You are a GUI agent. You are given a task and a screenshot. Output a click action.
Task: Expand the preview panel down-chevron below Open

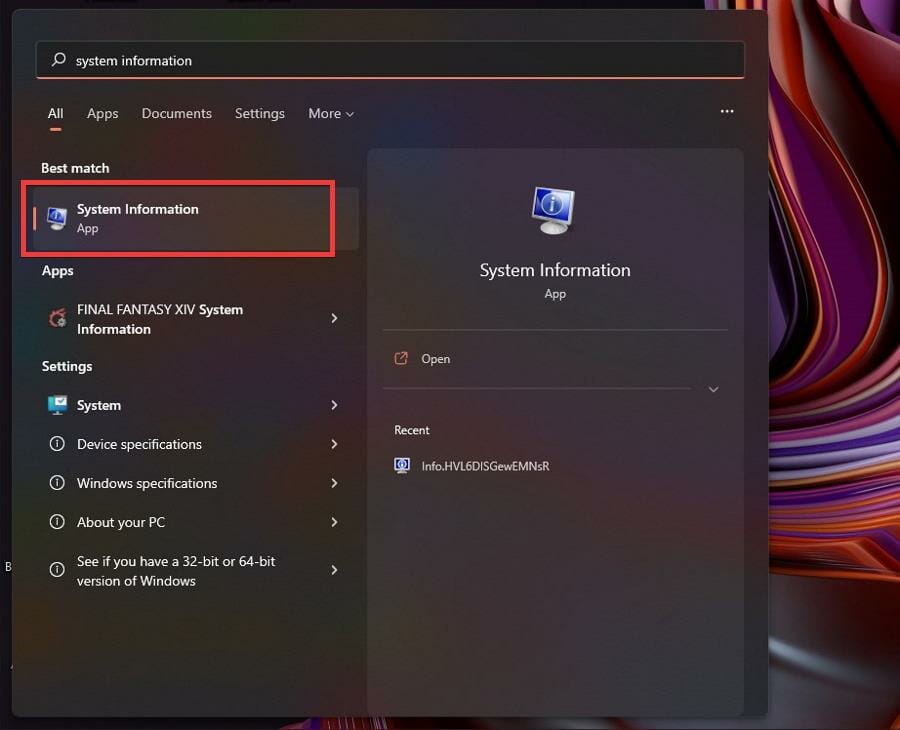point(714,390)
